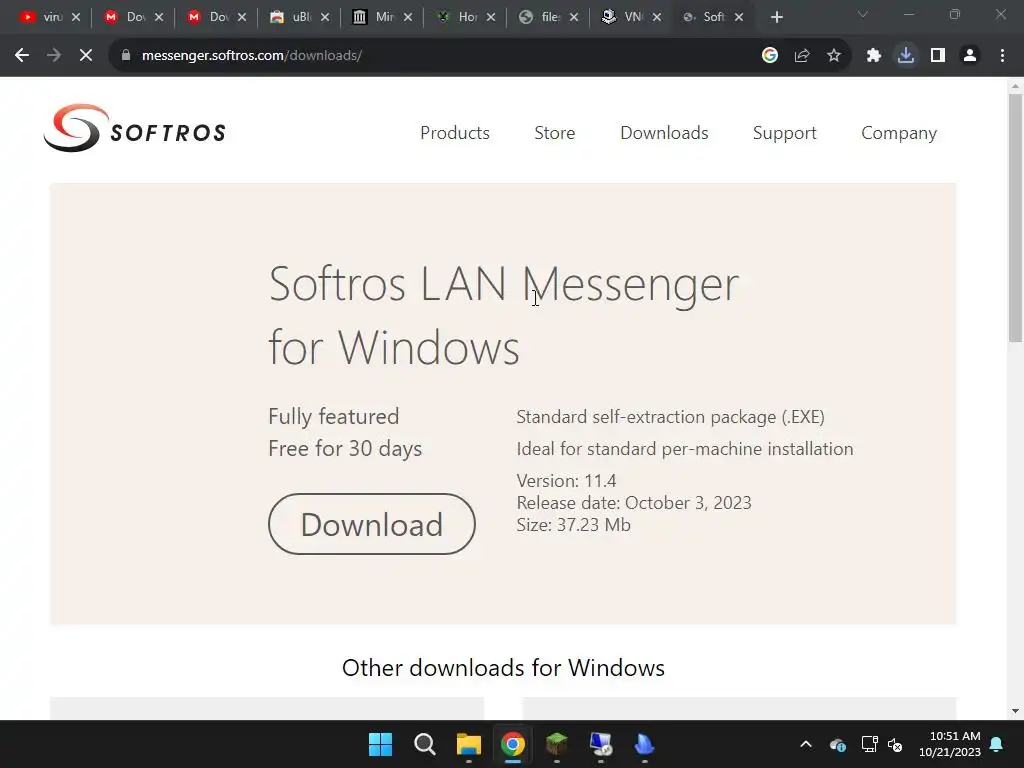1024x768 pixels.
Task: Open the tab search chevron
Action: point(863,14)
